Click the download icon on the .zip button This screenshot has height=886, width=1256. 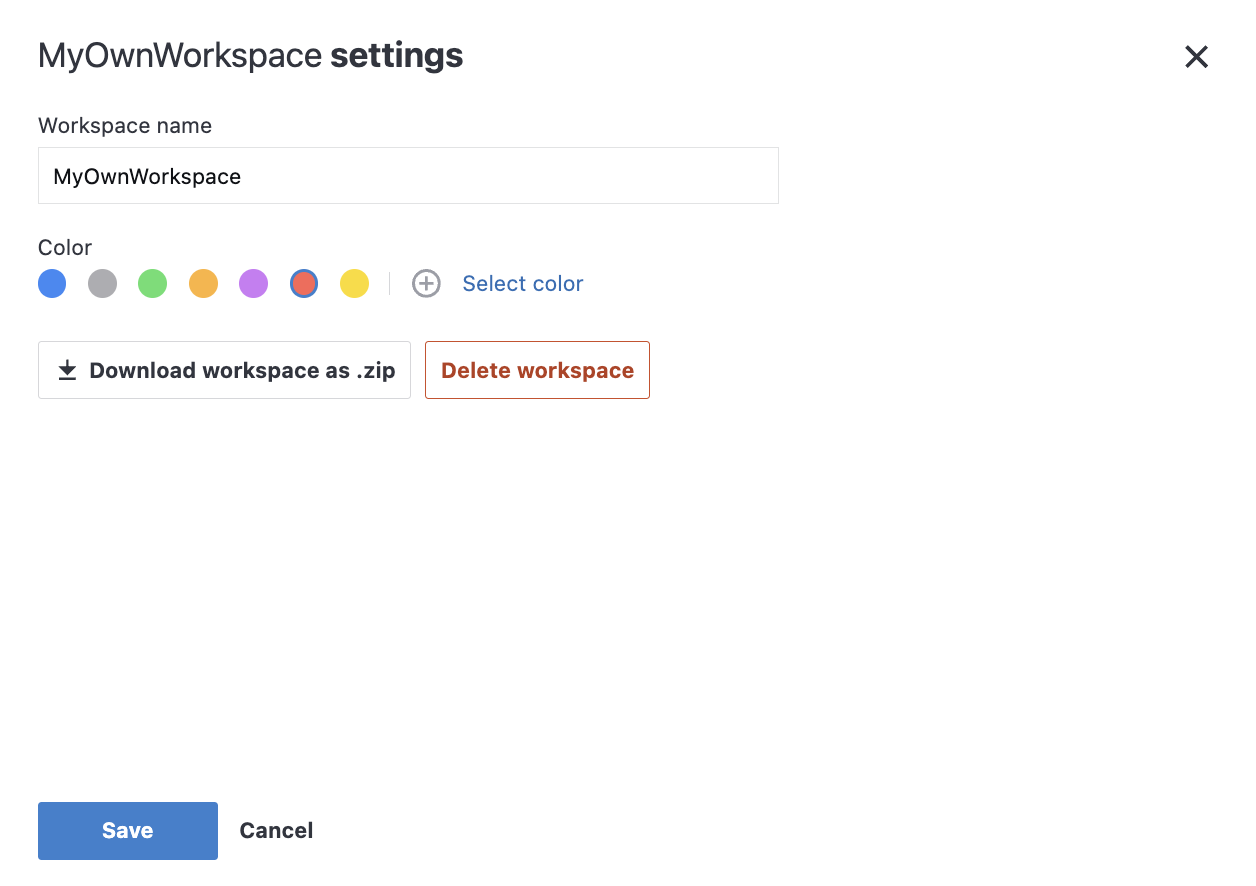point(67,370)
